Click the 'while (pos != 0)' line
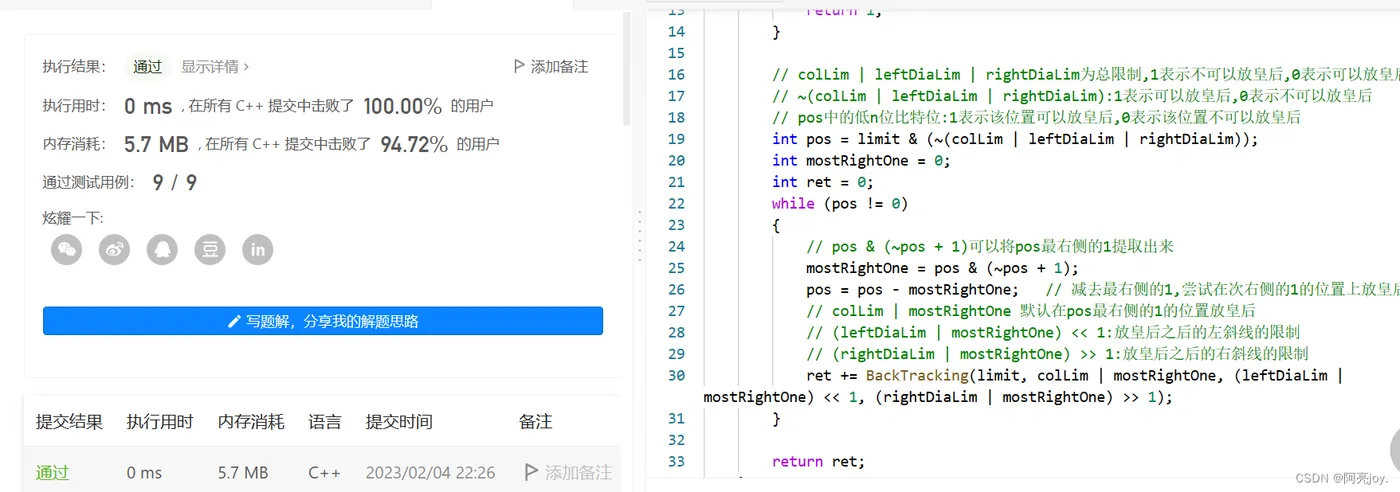Viewport: 1400px width, 492px height. (839, 203)
